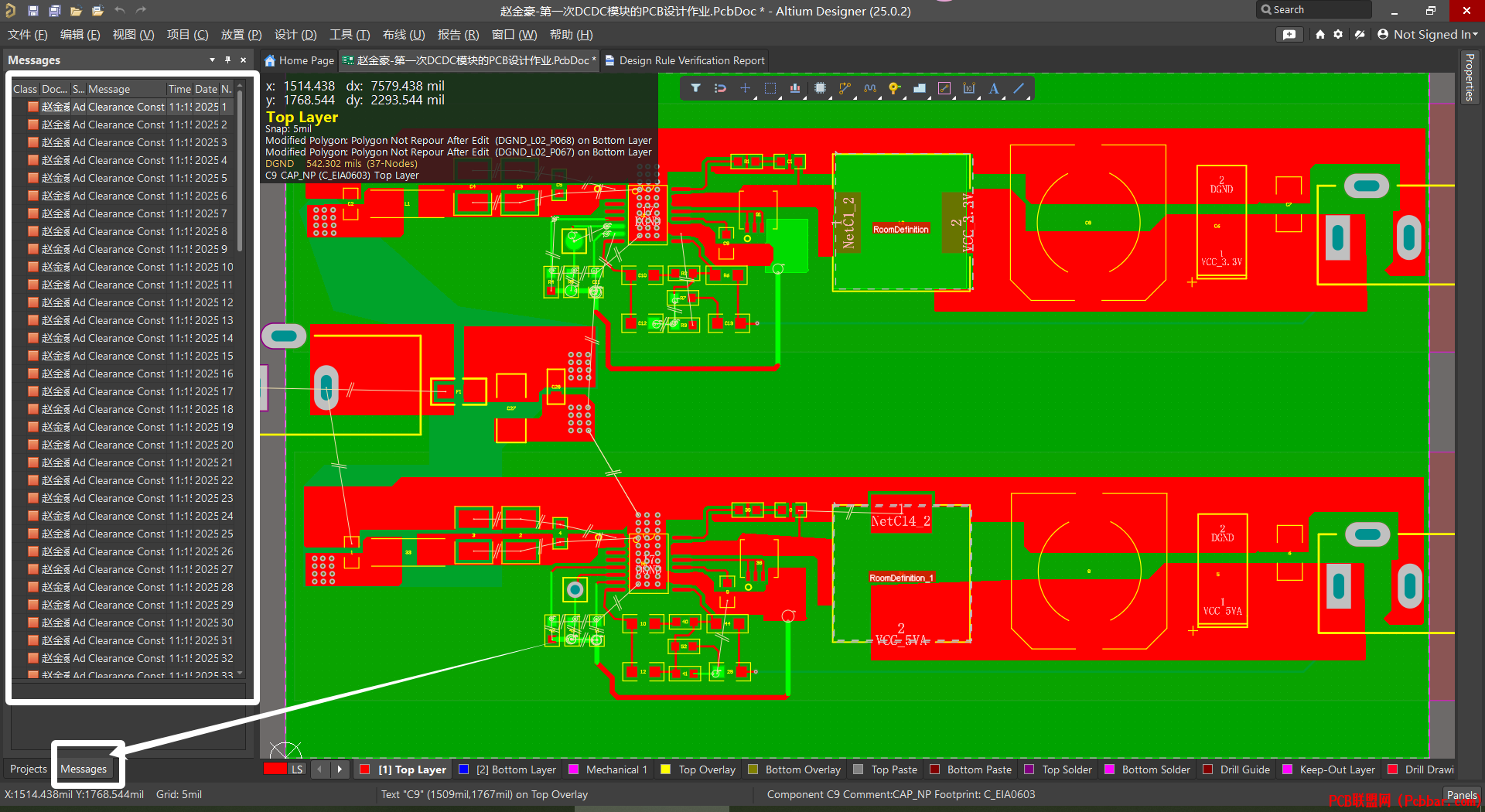Screen dimensions: 1485x812
Task: Select Clearance Constraint message number 10
Action: point(124,267)
